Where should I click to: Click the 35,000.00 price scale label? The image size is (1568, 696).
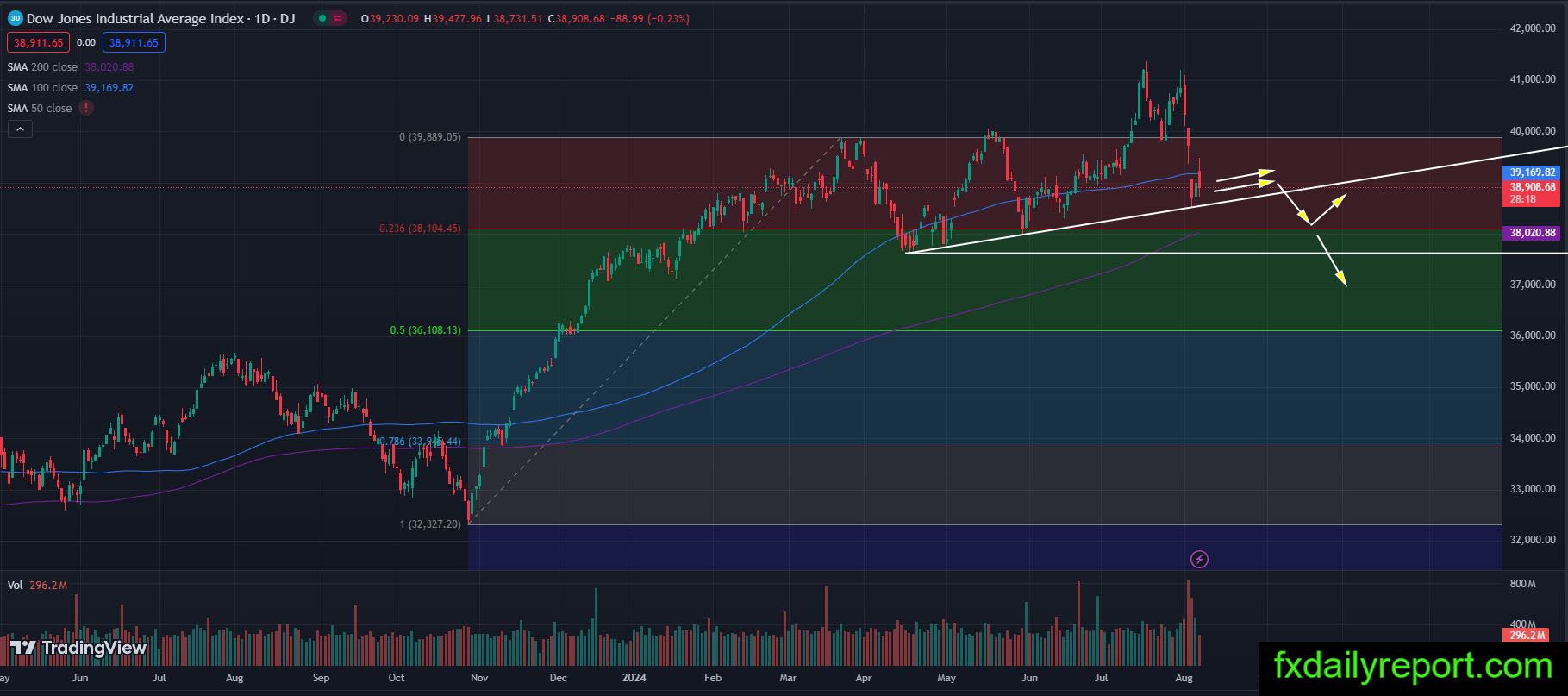[x=1533, y=386]
